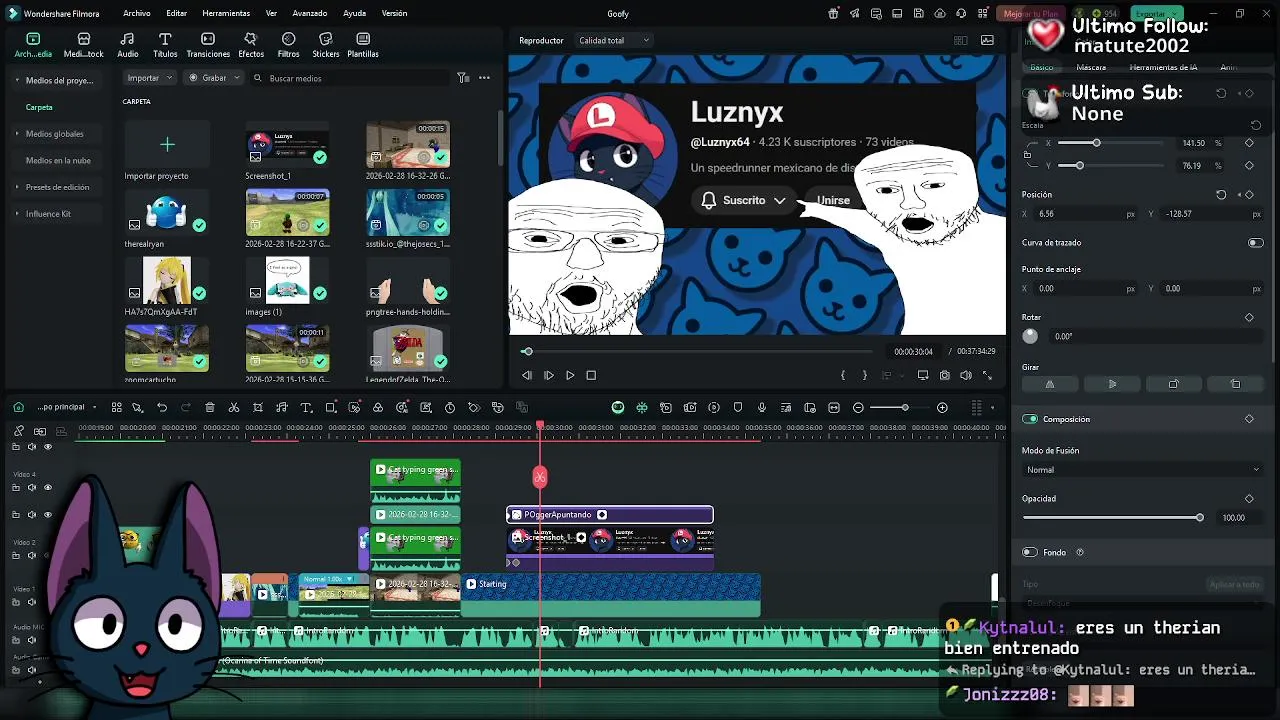Click the gift icon in title bar
This screenshot has width=1280, height=720.
coord(833,14)
